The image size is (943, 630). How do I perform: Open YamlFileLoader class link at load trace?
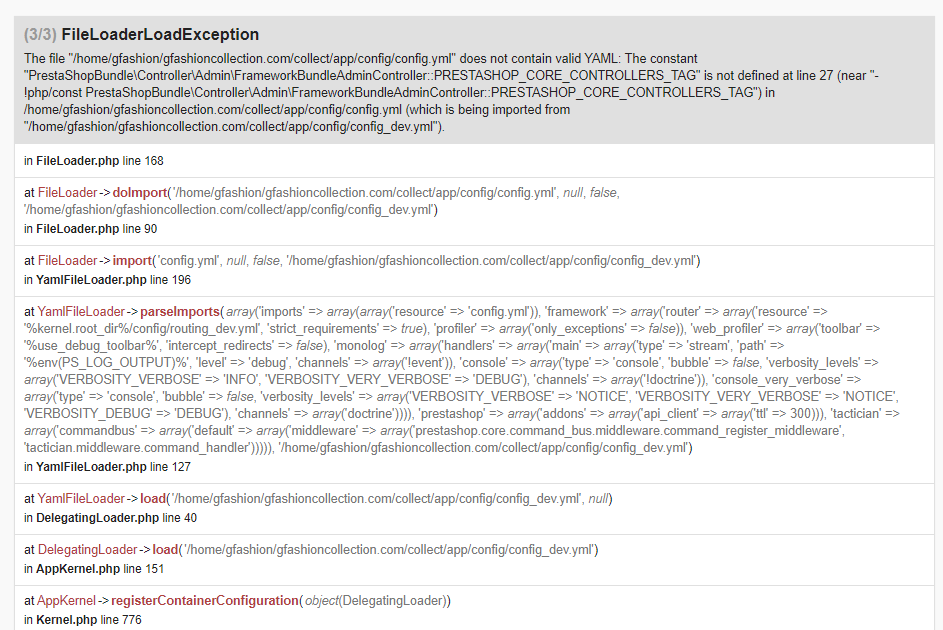click(81, 498)
